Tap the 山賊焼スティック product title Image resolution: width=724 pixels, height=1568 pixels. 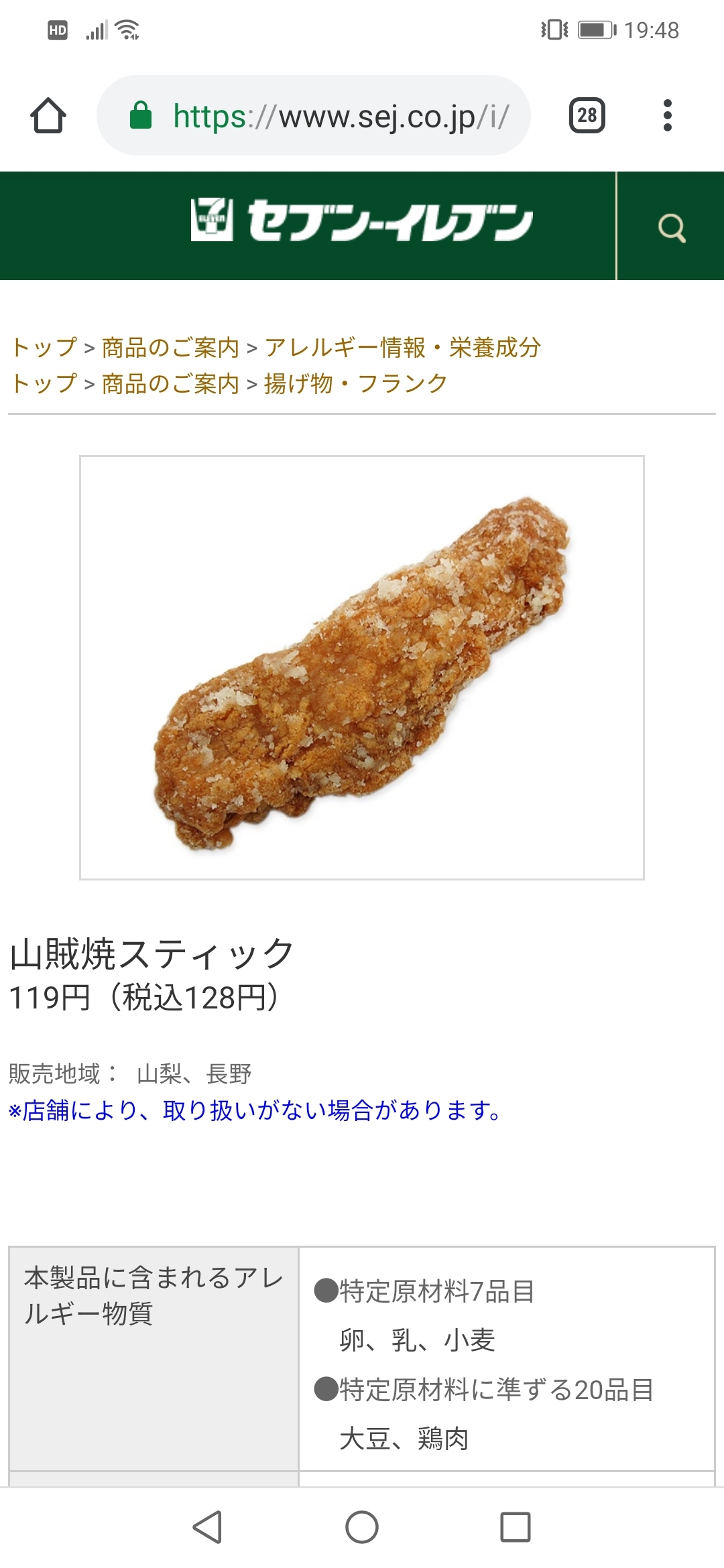tap(152, 954)
